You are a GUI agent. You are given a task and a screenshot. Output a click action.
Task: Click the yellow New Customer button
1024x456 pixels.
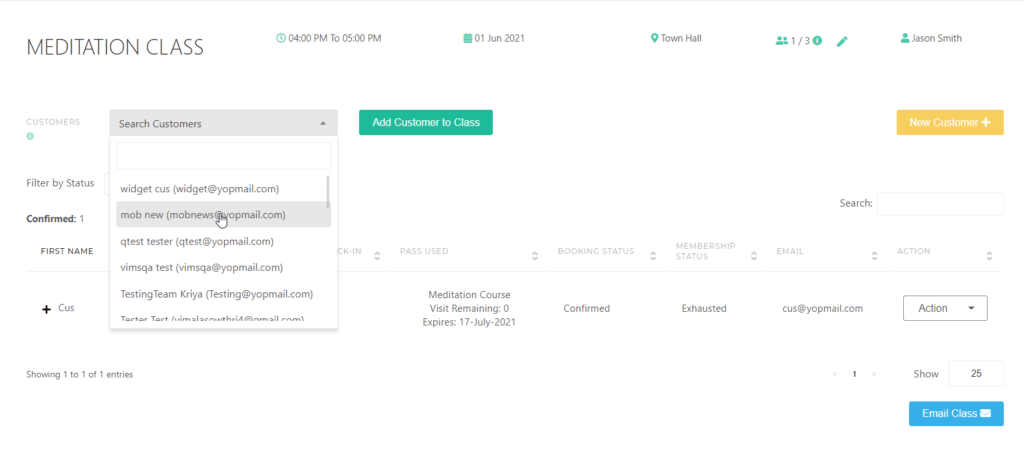point(949,123)
